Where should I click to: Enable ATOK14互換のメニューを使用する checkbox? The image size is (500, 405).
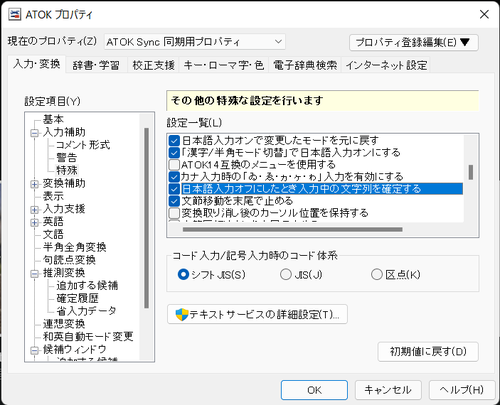174,165
